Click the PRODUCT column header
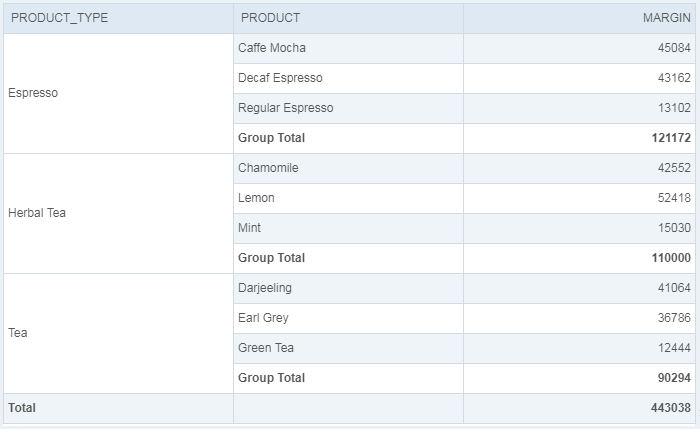Viewport: 700px width, 429px height. click(270, 18)
